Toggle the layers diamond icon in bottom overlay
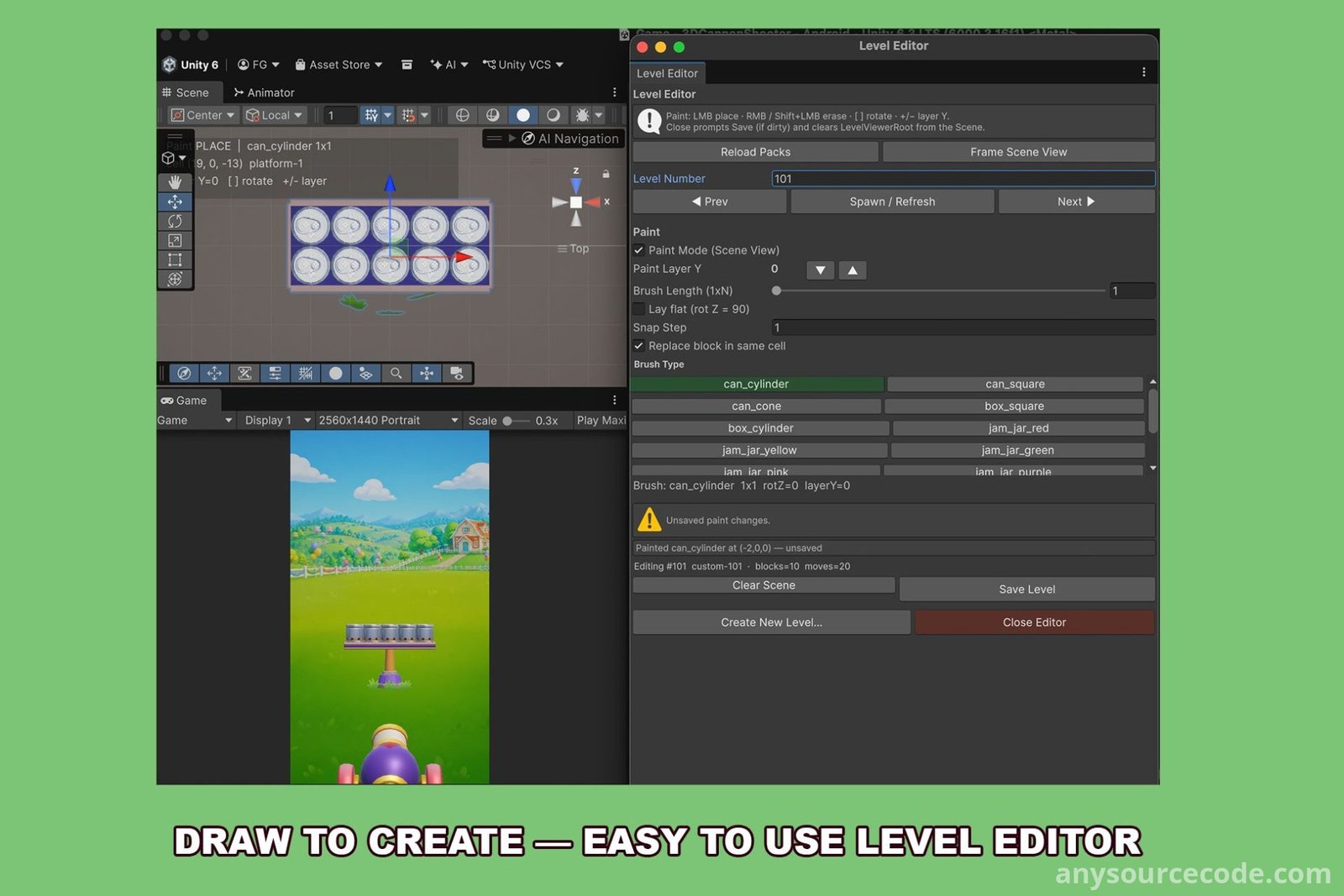 (x=365, y=374)
